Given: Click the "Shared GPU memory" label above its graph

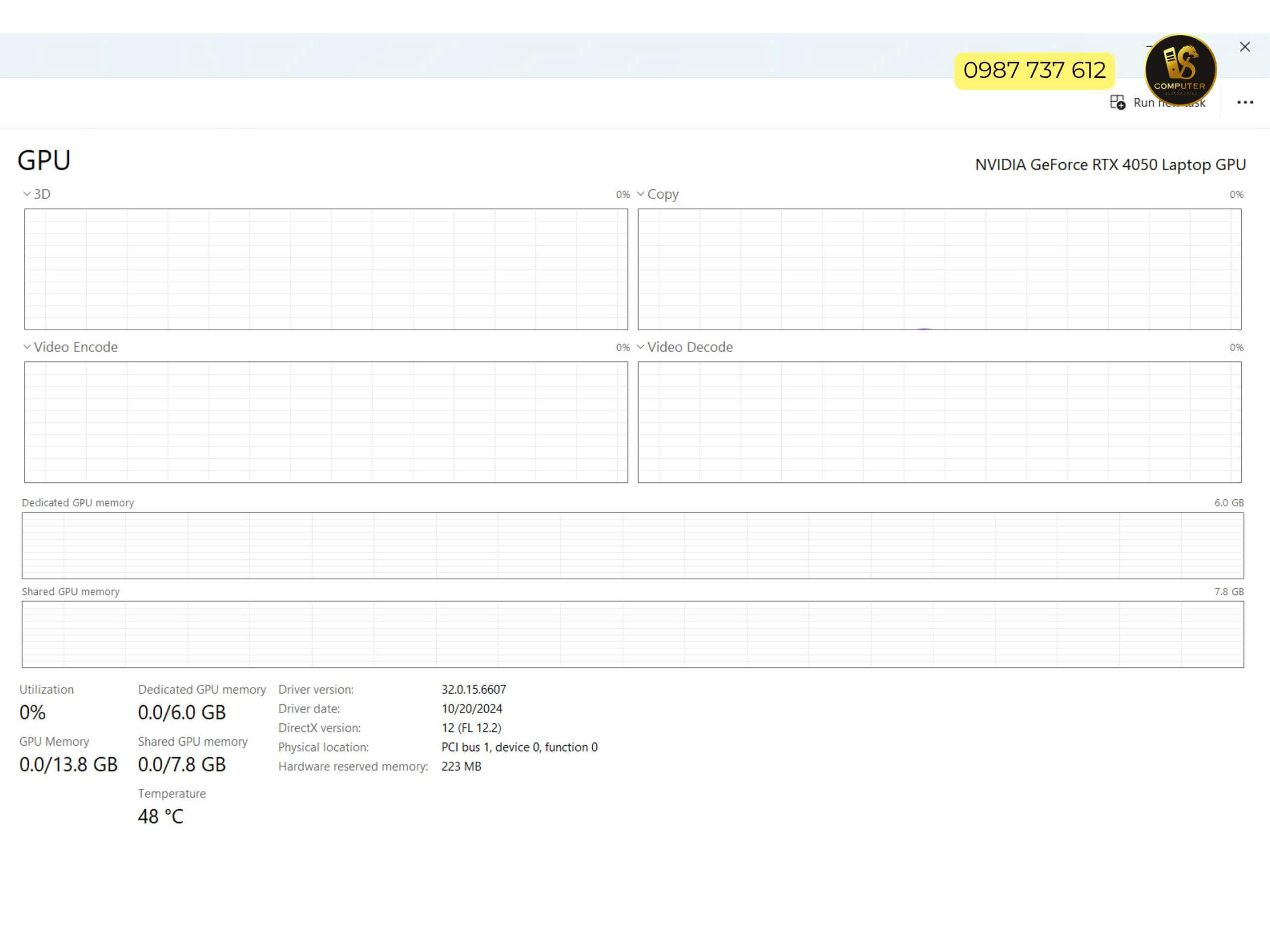Looking at the screenshot, I should [x=70, y=592].
